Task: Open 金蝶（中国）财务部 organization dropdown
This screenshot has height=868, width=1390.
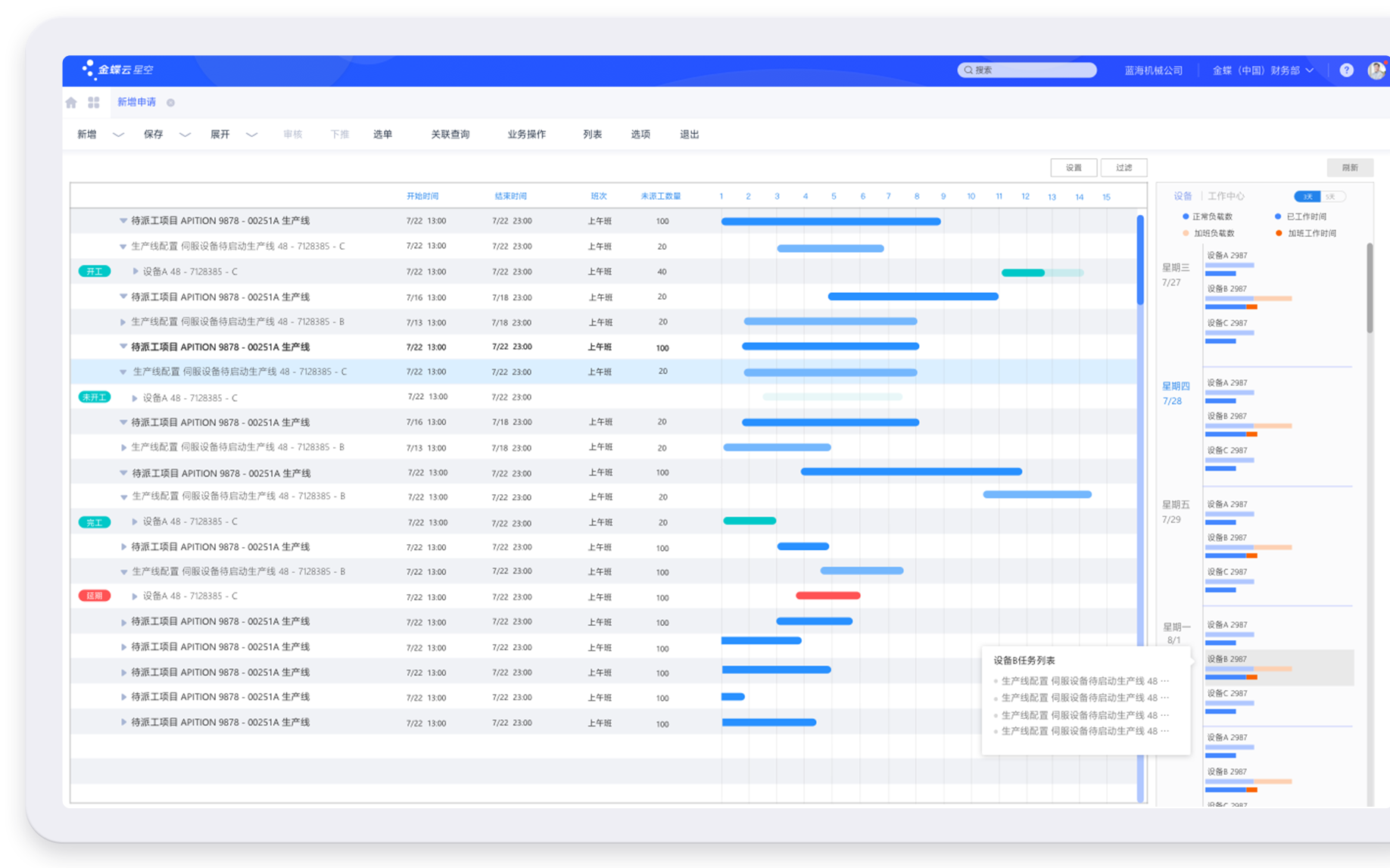Action: pyautogui.click(x=1263, y=70)
